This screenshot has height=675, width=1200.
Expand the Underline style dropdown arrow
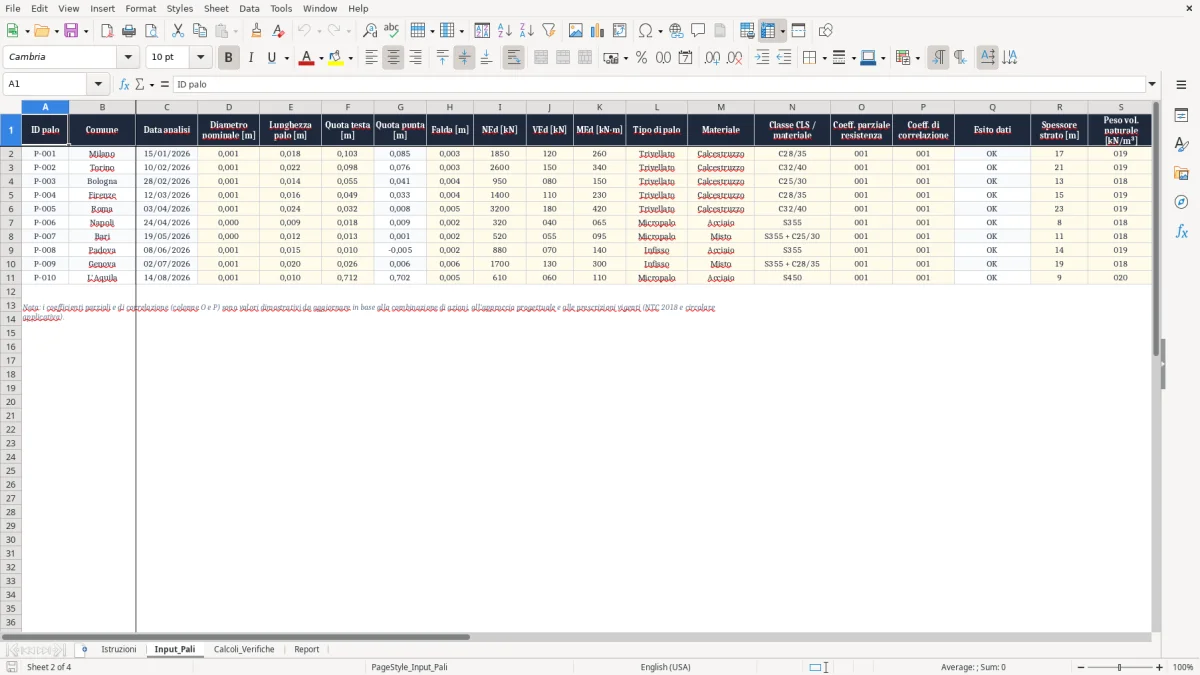286,58
